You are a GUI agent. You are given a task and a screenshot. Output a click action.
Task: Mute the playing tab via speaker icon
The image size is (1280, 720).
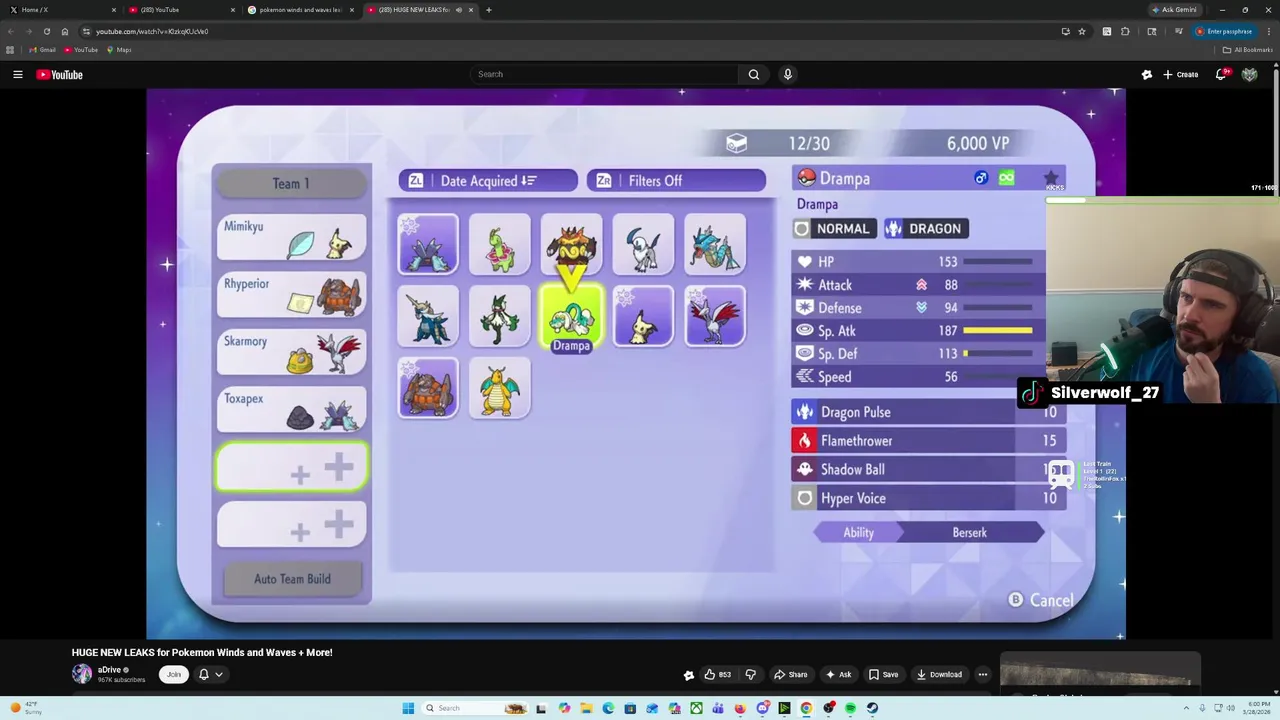[459, 10]
